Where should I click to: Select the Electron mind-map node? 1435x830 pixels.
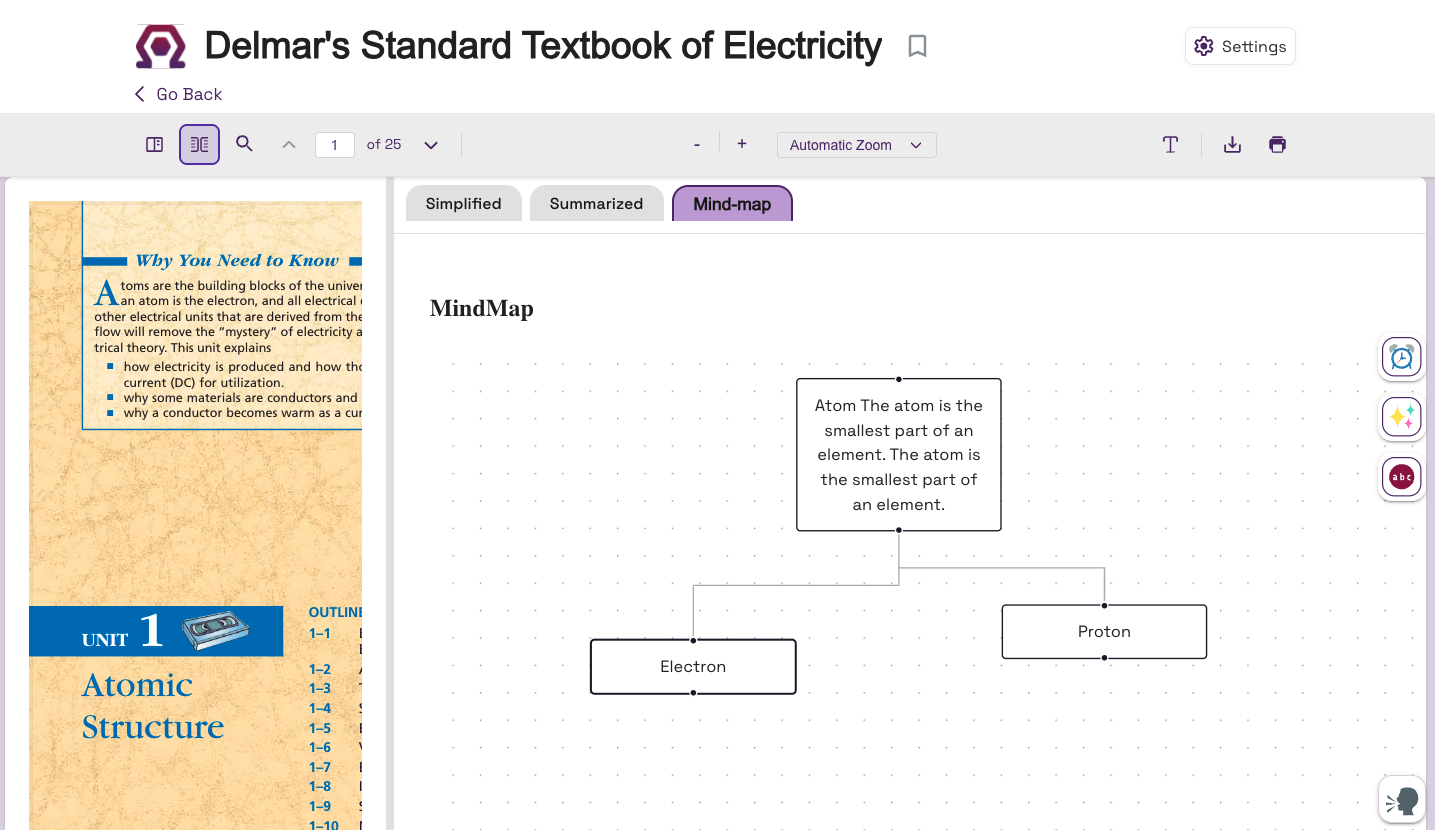[693, 667]
